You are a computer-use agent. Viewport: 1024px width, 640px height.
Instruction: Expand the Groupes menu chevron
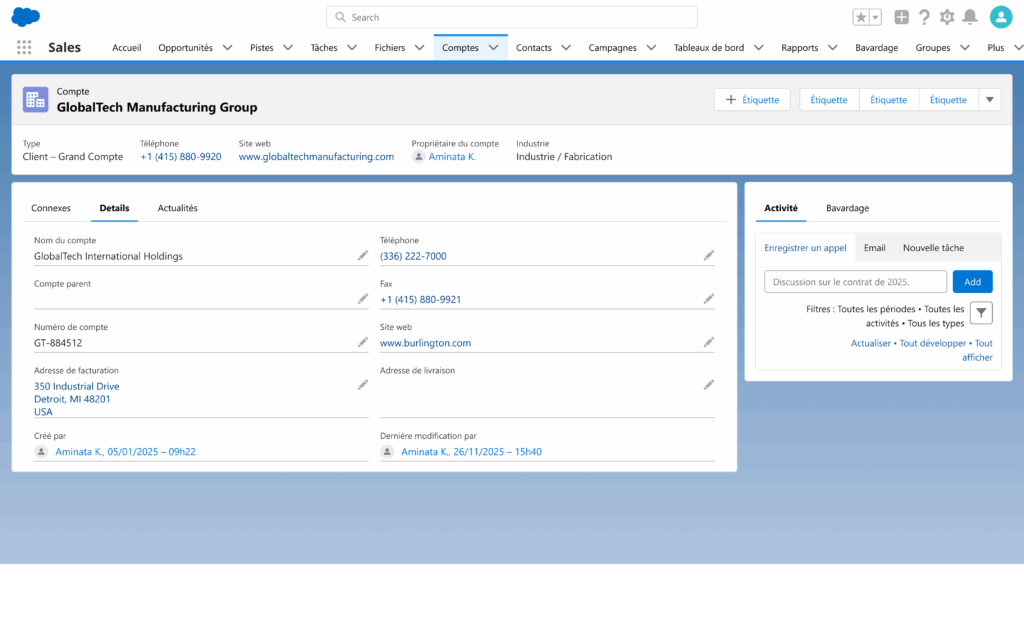(x=965, y=47)
